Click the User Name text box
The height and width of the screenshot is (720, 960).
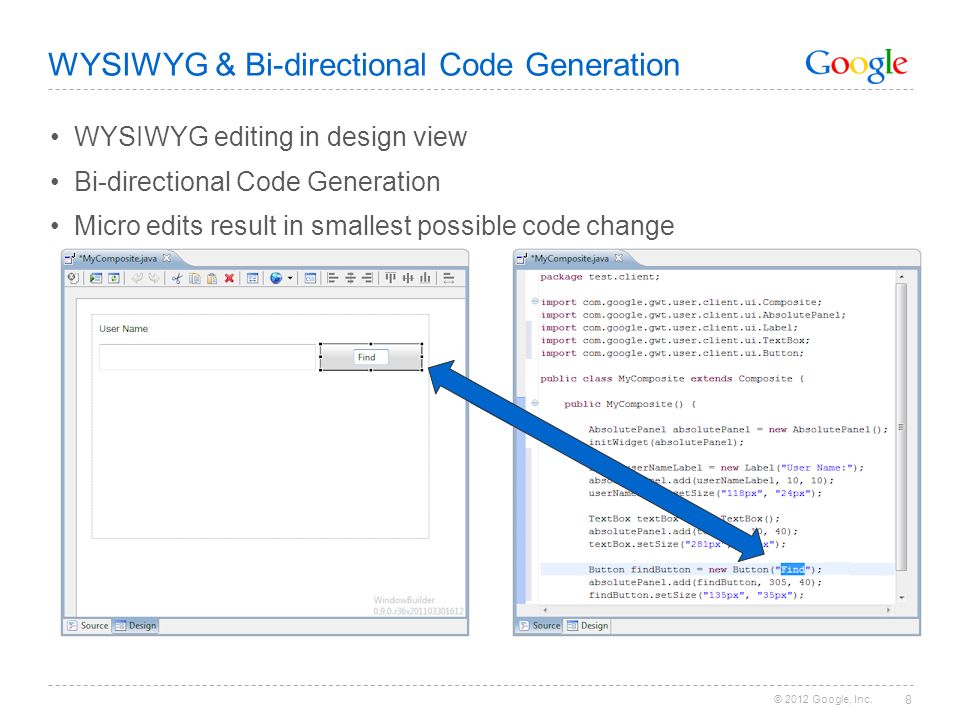click(x=207, y=357)
